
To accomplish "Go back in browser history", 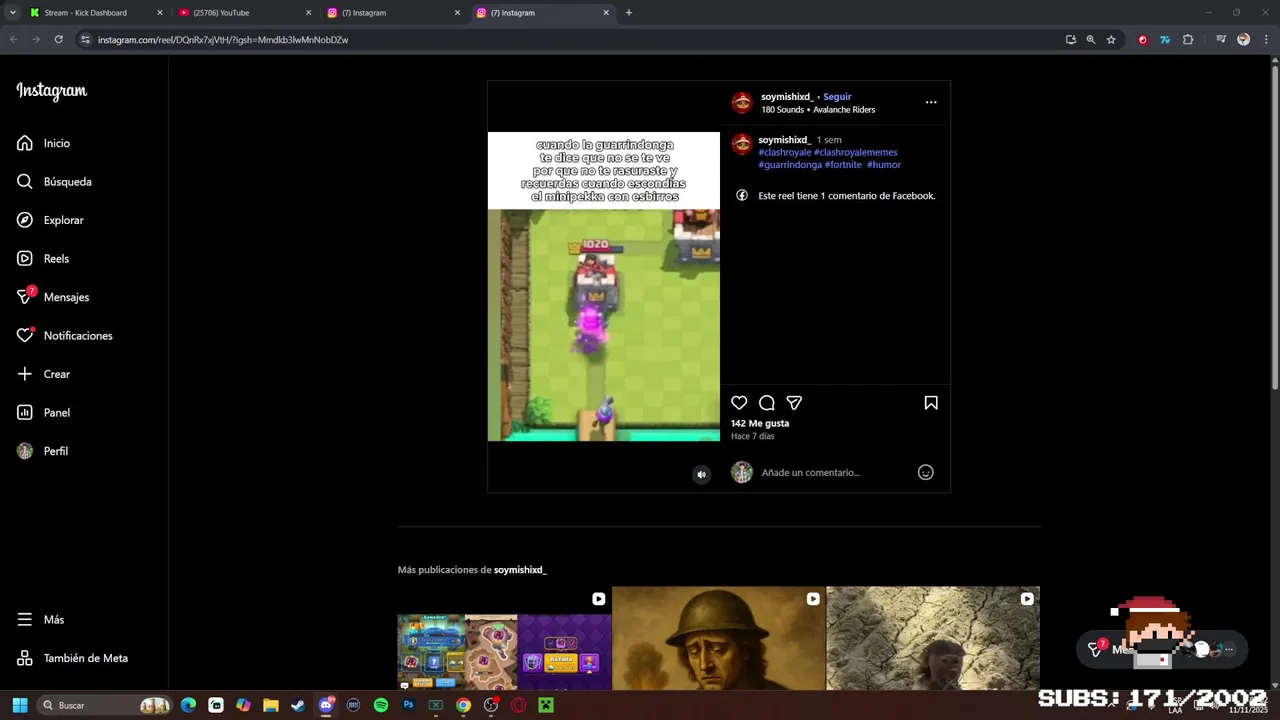I will pos(13,40).
